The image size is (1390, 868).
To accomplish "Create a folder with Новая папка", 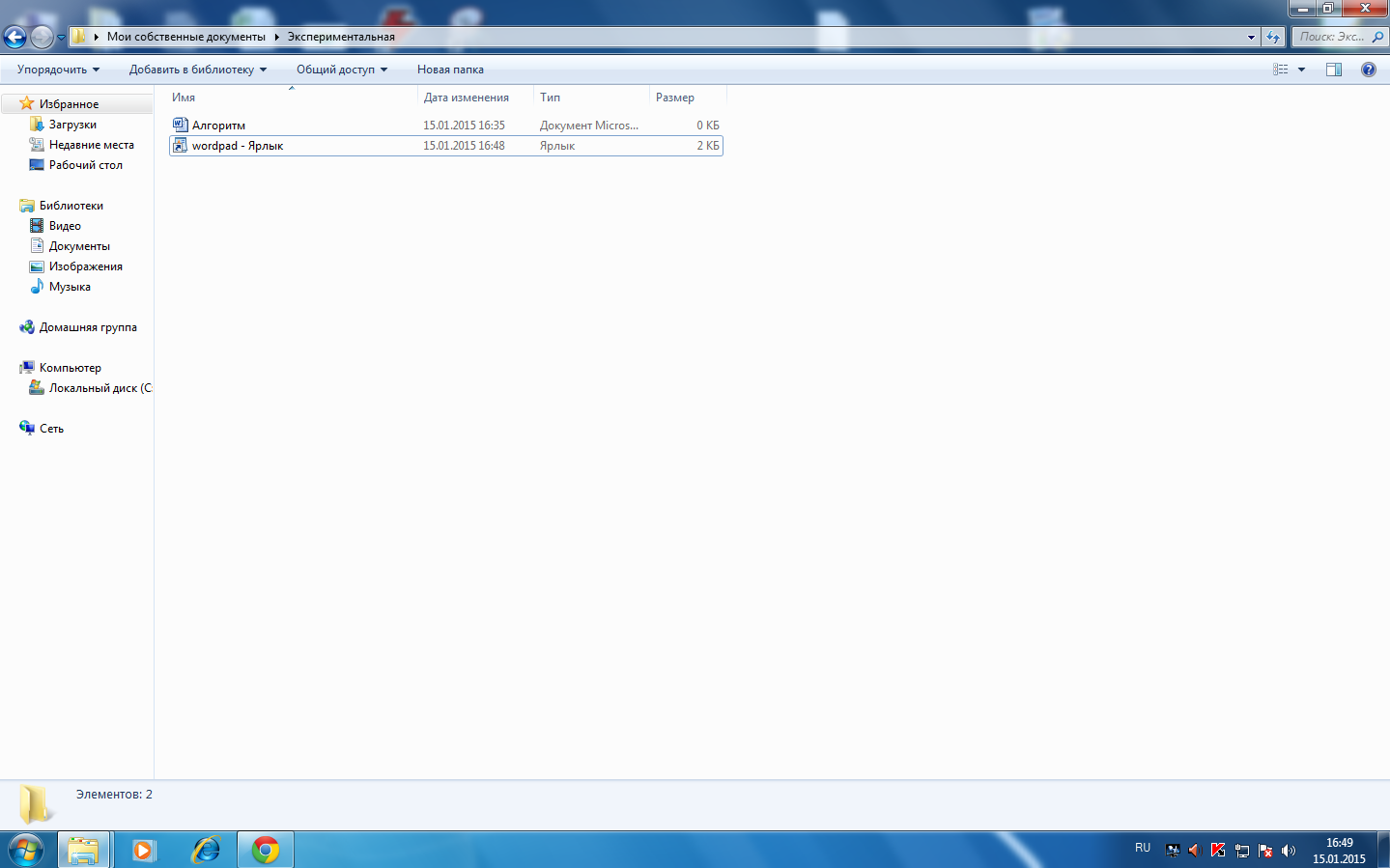I will [x=450, y=70].
